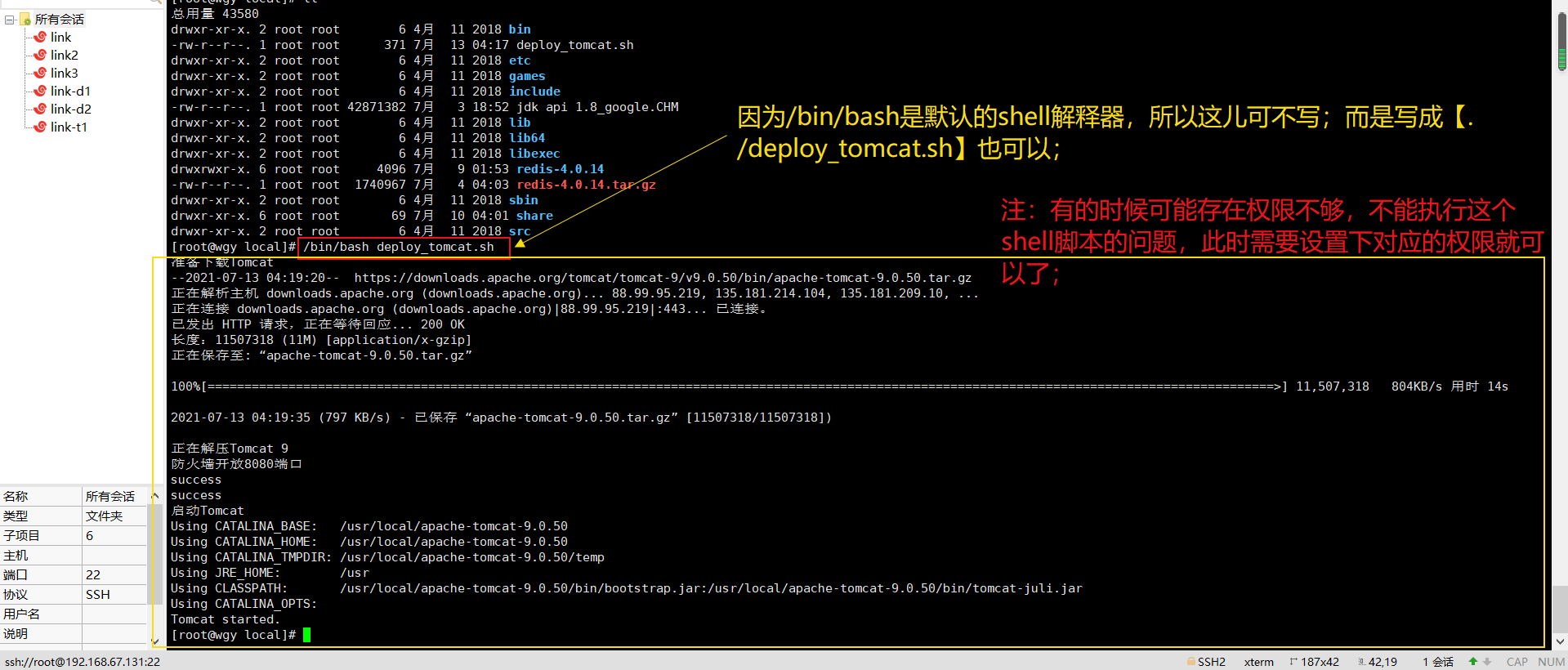This screenshot has height=670, width=1568.
Task: Click the green cursor at final prompt
Action: point(306,635)
